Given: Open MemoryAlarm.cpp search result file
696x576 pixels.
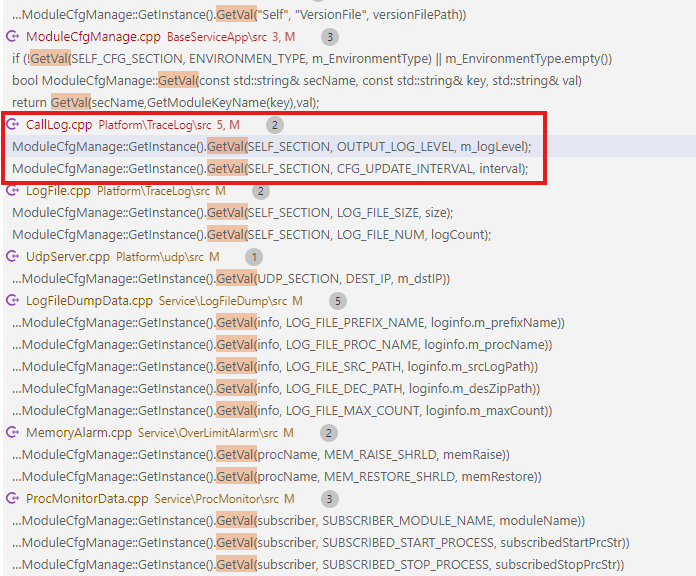Looking at the screenshot, I should click(x=79, y=432).
